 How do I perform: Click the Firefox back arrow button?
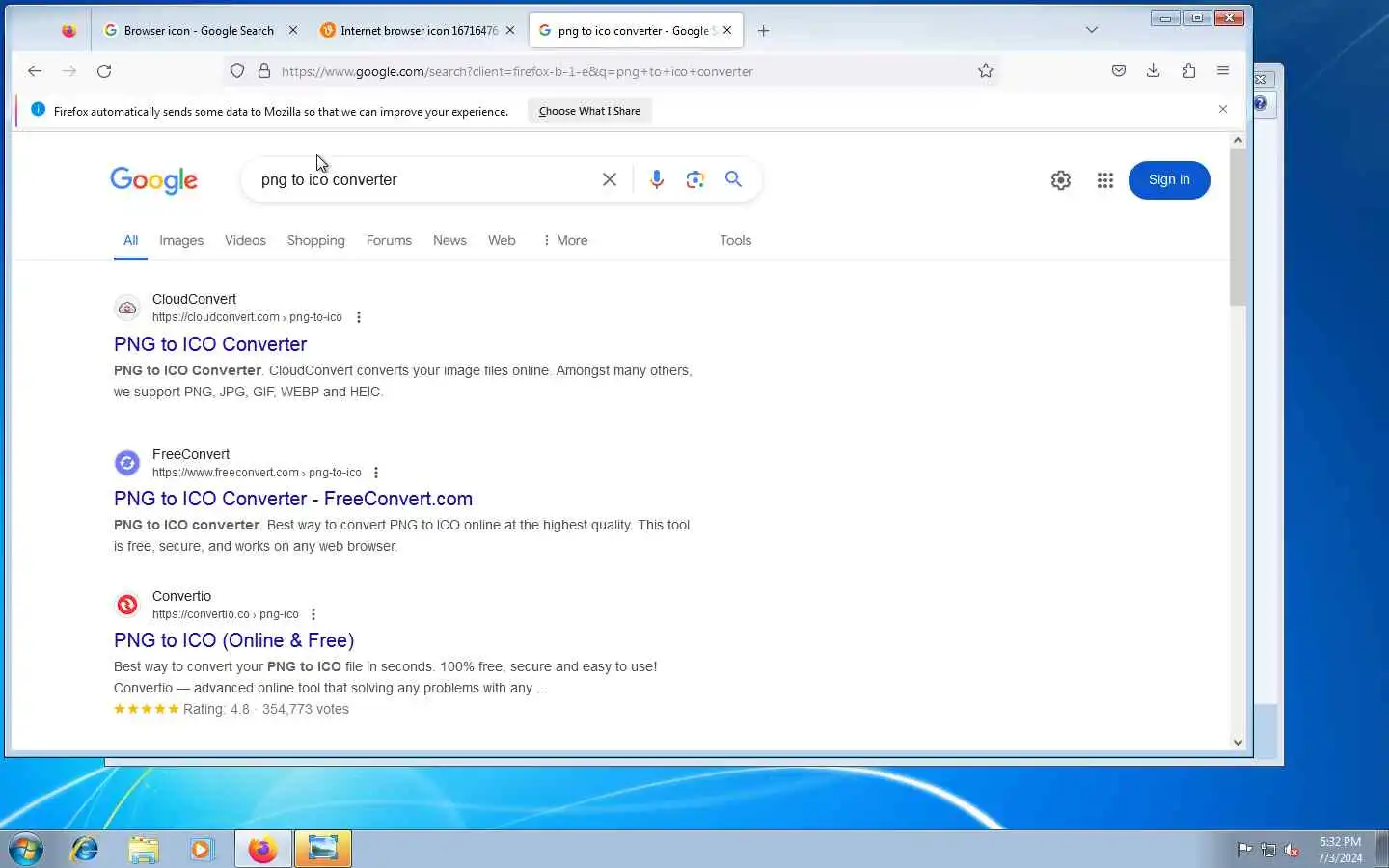(35, 70)
